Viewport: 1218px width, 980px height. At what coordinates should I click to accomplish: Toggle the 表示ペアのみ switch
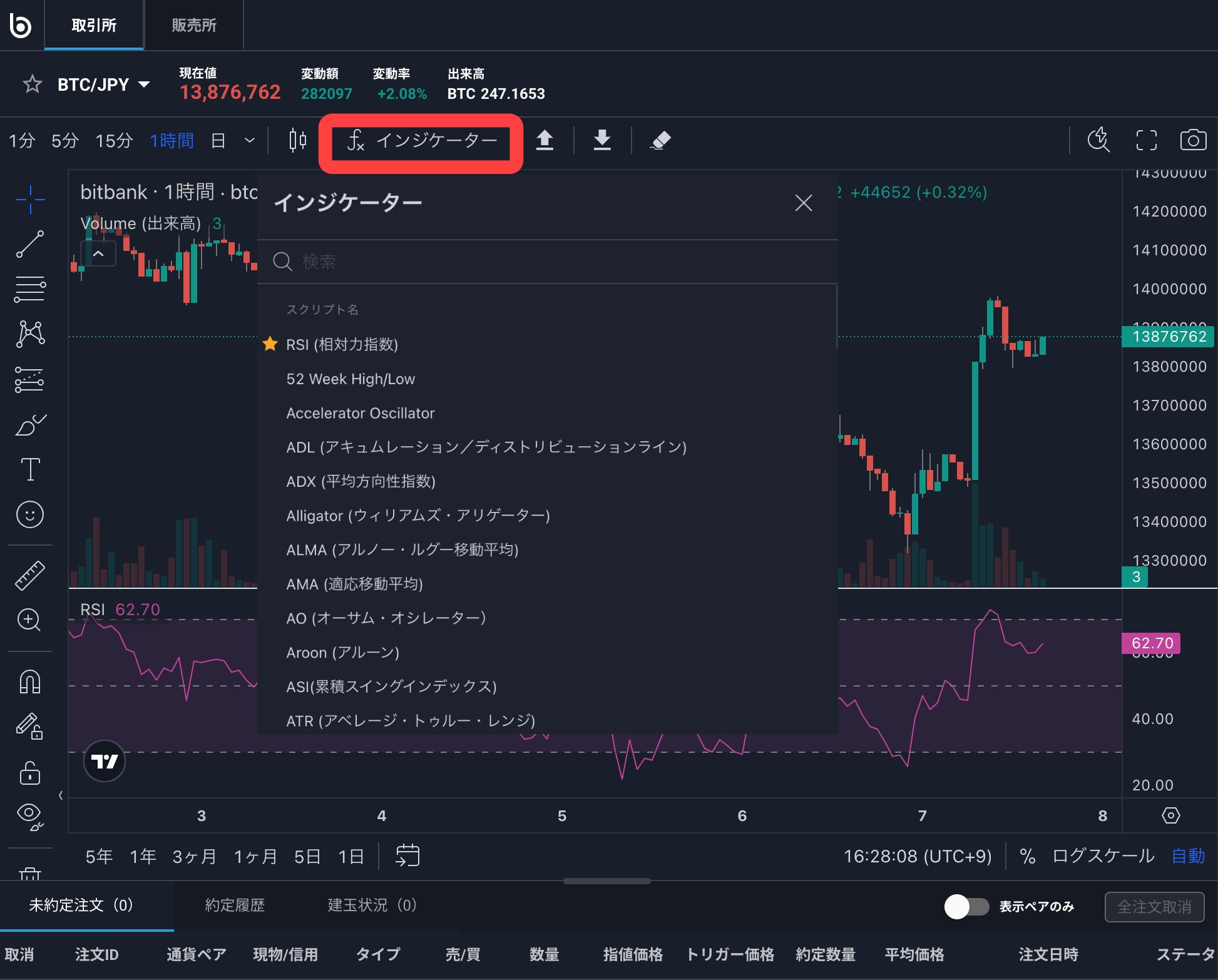click(966, 906)
